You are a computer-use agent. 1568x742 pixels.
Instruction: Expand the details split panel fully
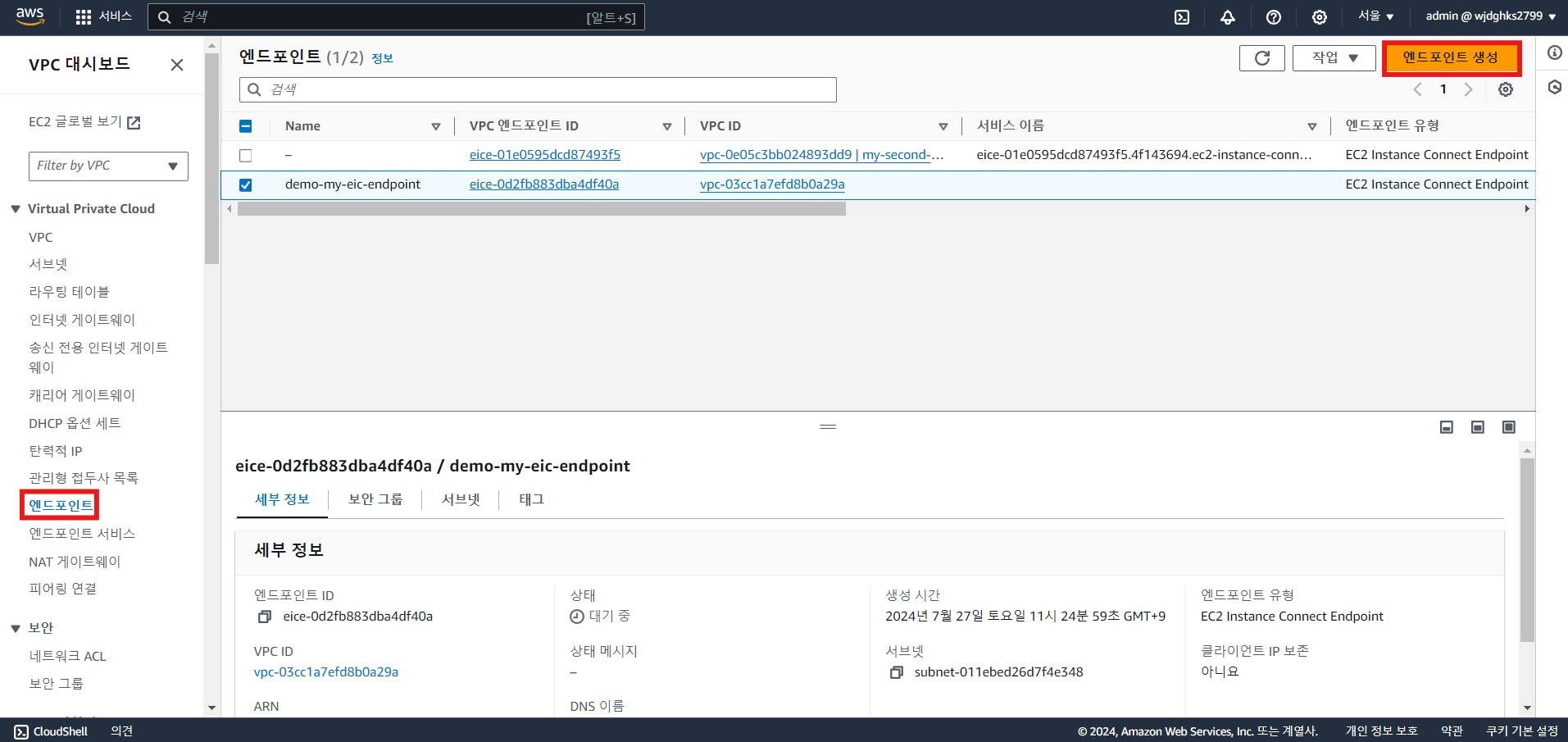click(x=1509, y=427)
